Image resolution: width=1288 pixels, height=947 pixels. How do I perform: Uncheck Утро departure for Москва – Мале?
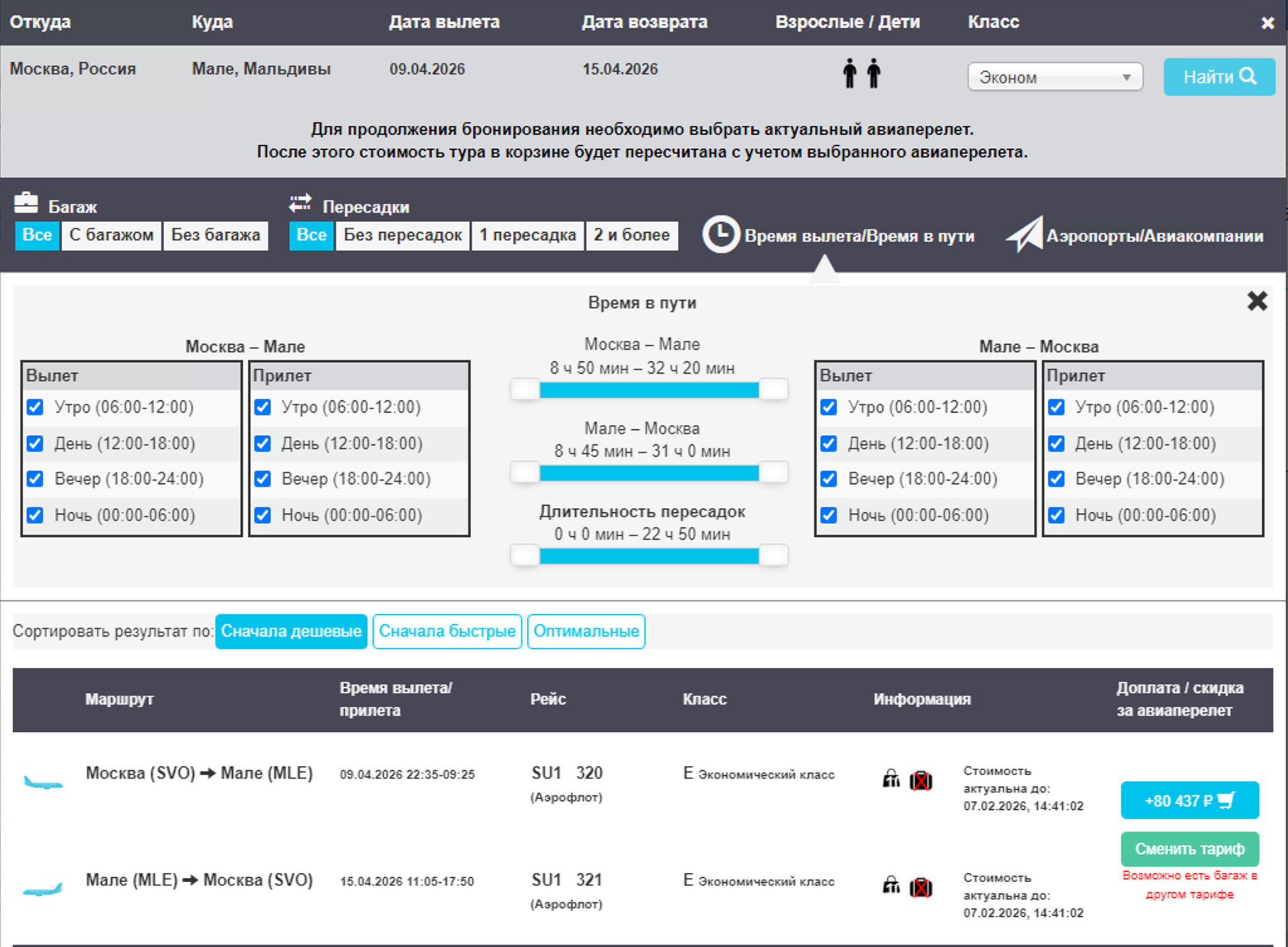35,407
